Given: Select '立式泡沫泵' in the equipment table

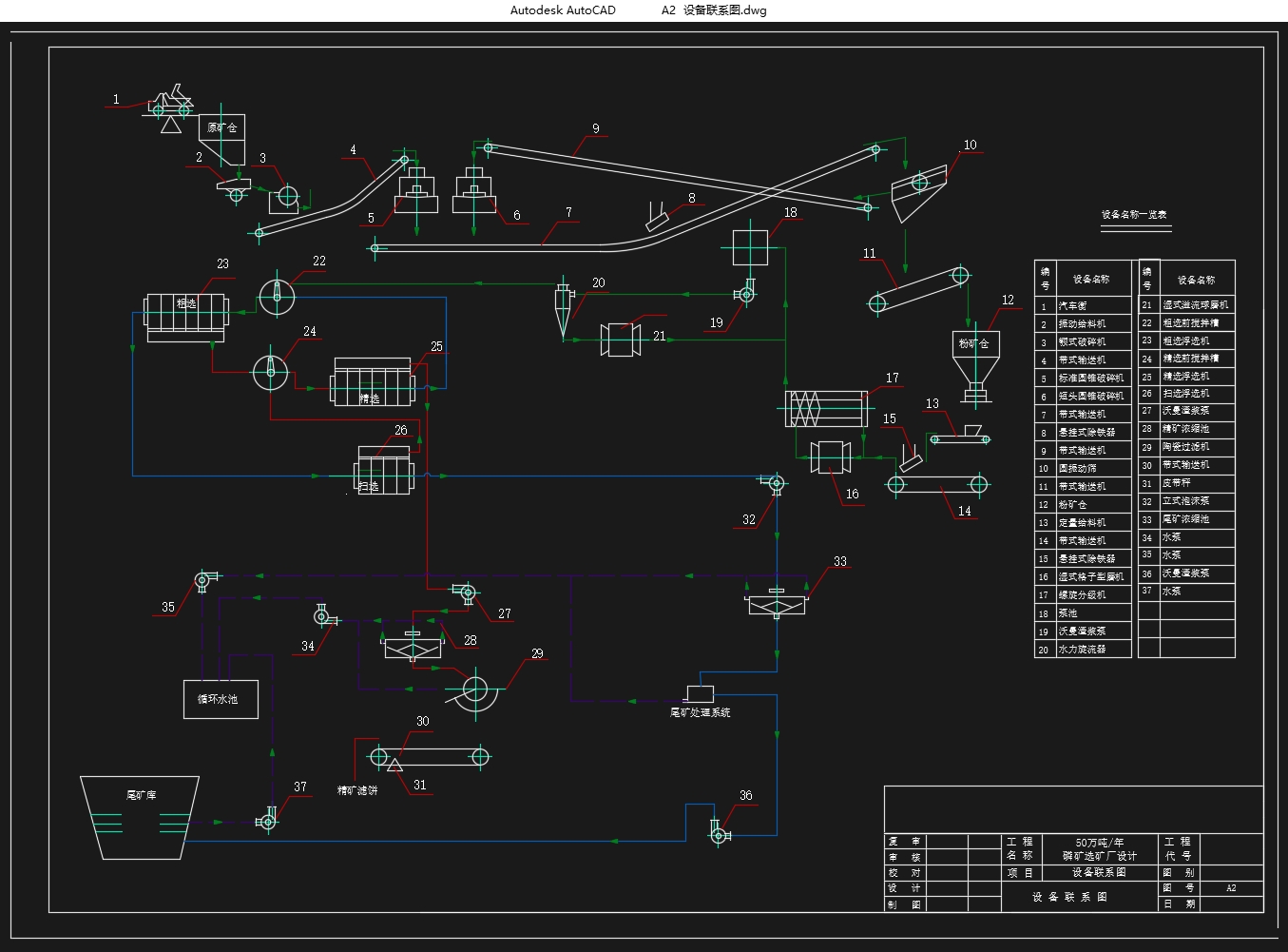Looking at the screenshot, I should point(1186,501).
